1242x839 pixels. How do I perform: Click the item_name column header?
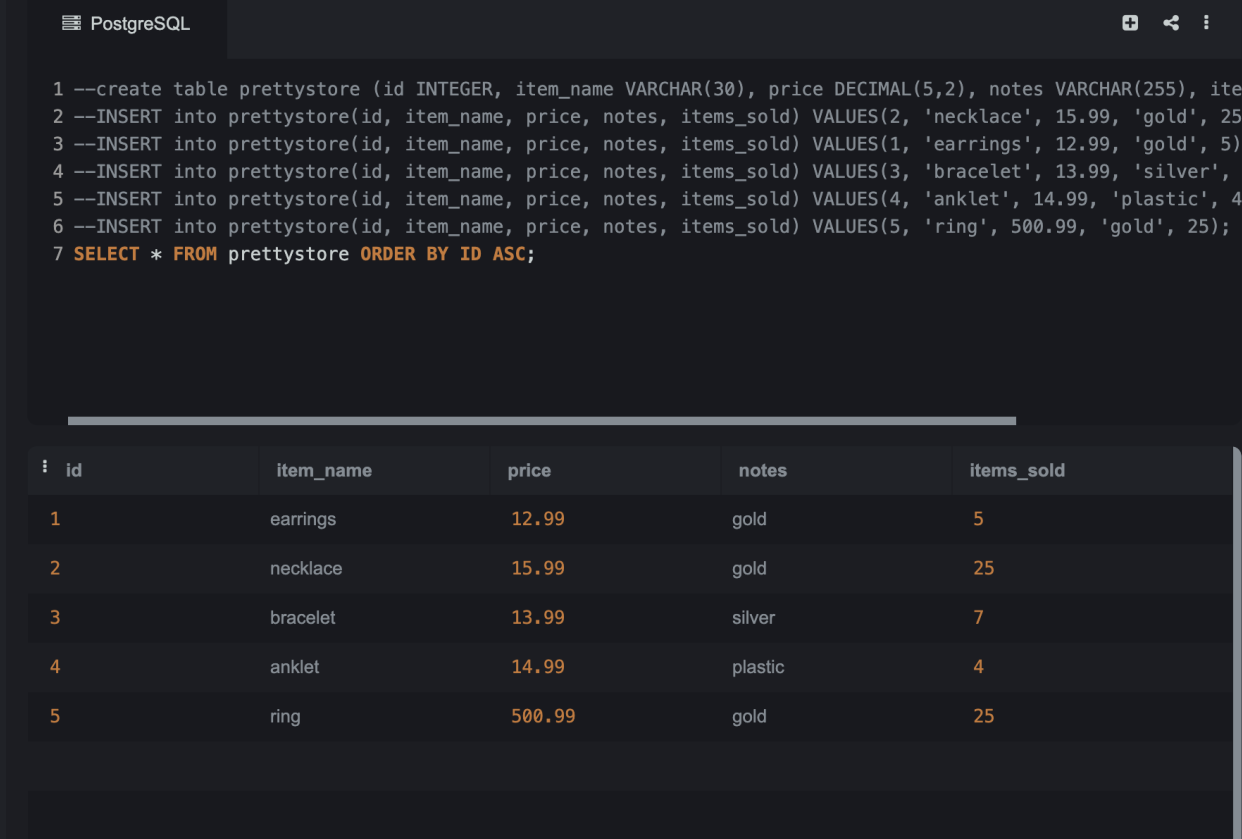click(x=323, y=470)
